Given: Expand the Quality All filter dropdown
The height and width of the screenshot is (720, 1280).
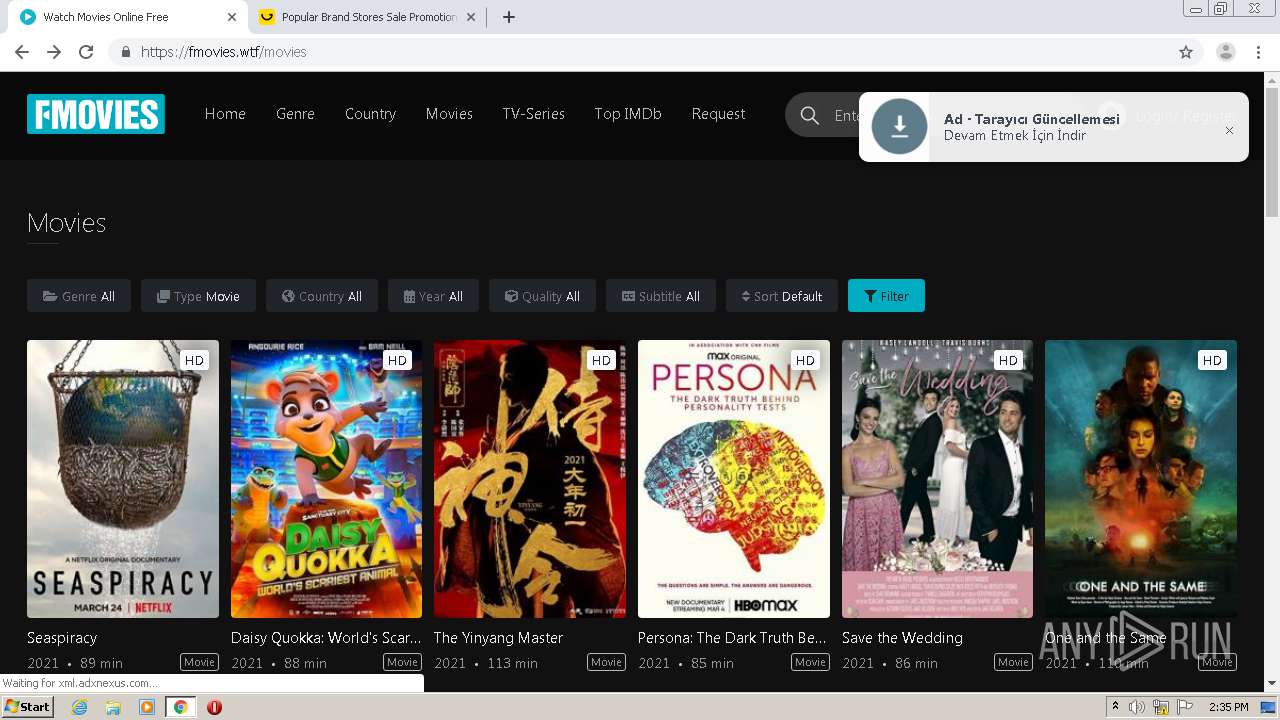Looking at the screenshot, I should [542, 296].
